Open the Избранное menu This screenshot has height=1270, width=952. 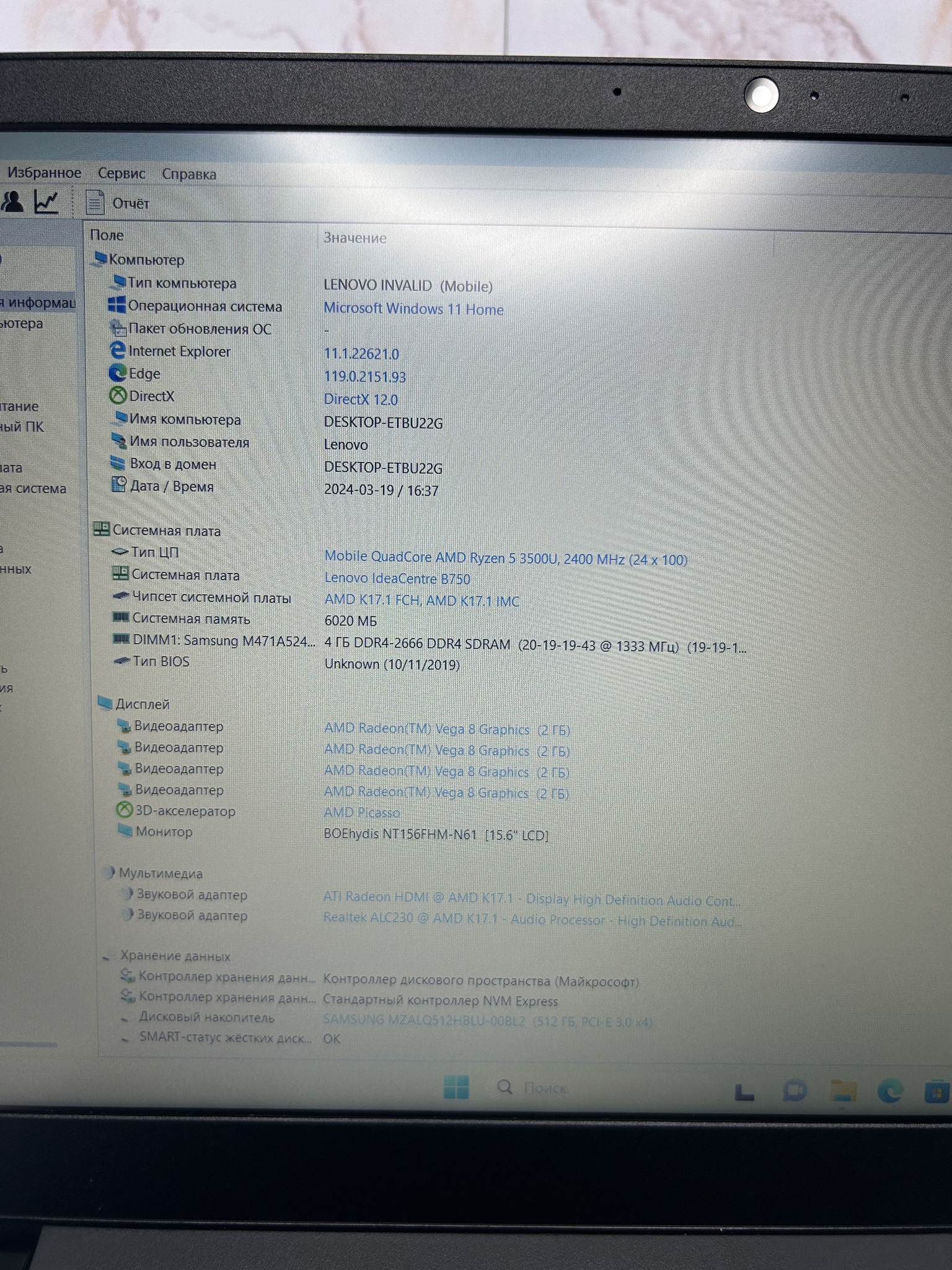click(44, 172)
